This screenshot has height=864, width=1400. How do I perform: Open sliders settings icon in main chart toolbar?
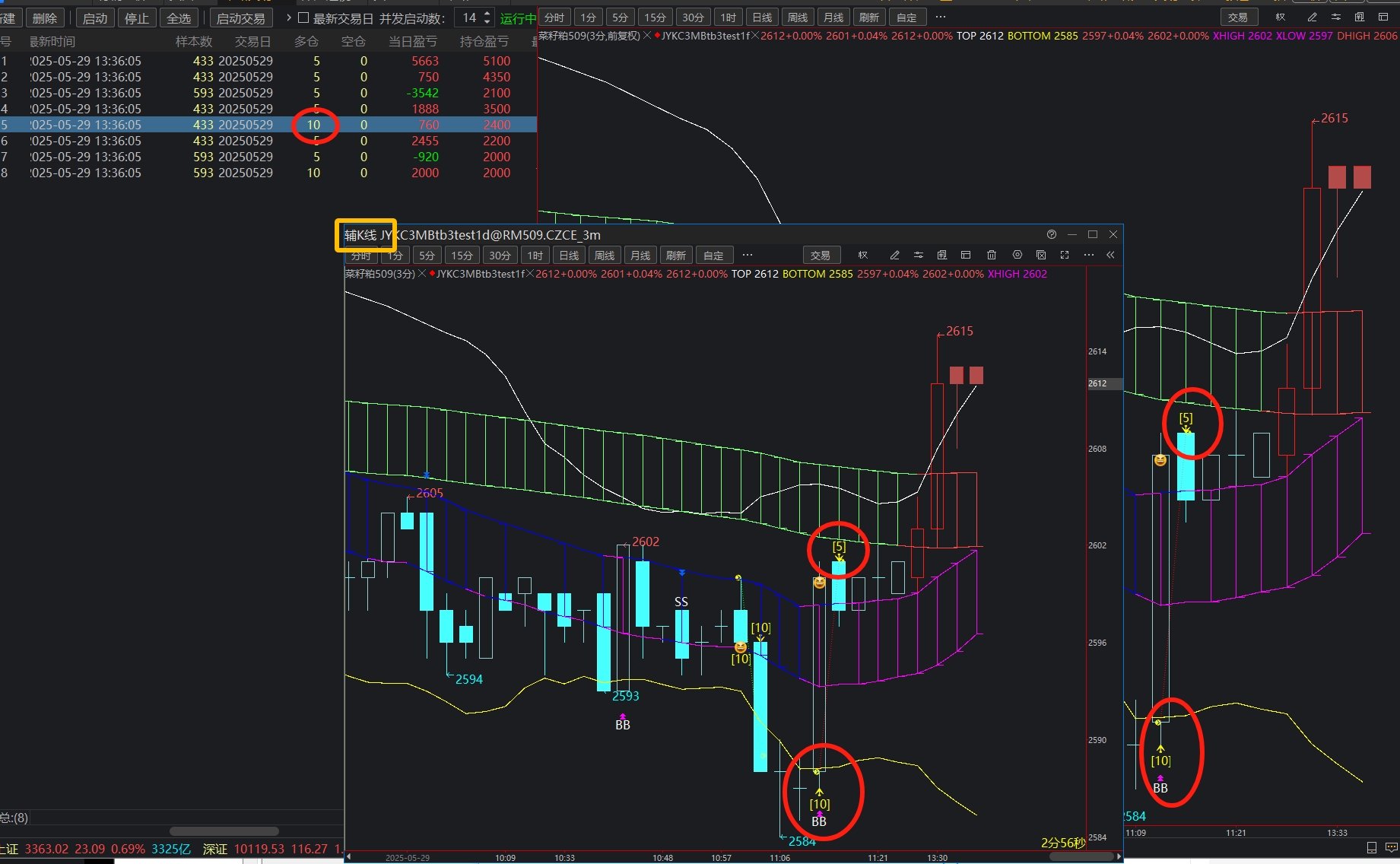[x=1336, y=17]
